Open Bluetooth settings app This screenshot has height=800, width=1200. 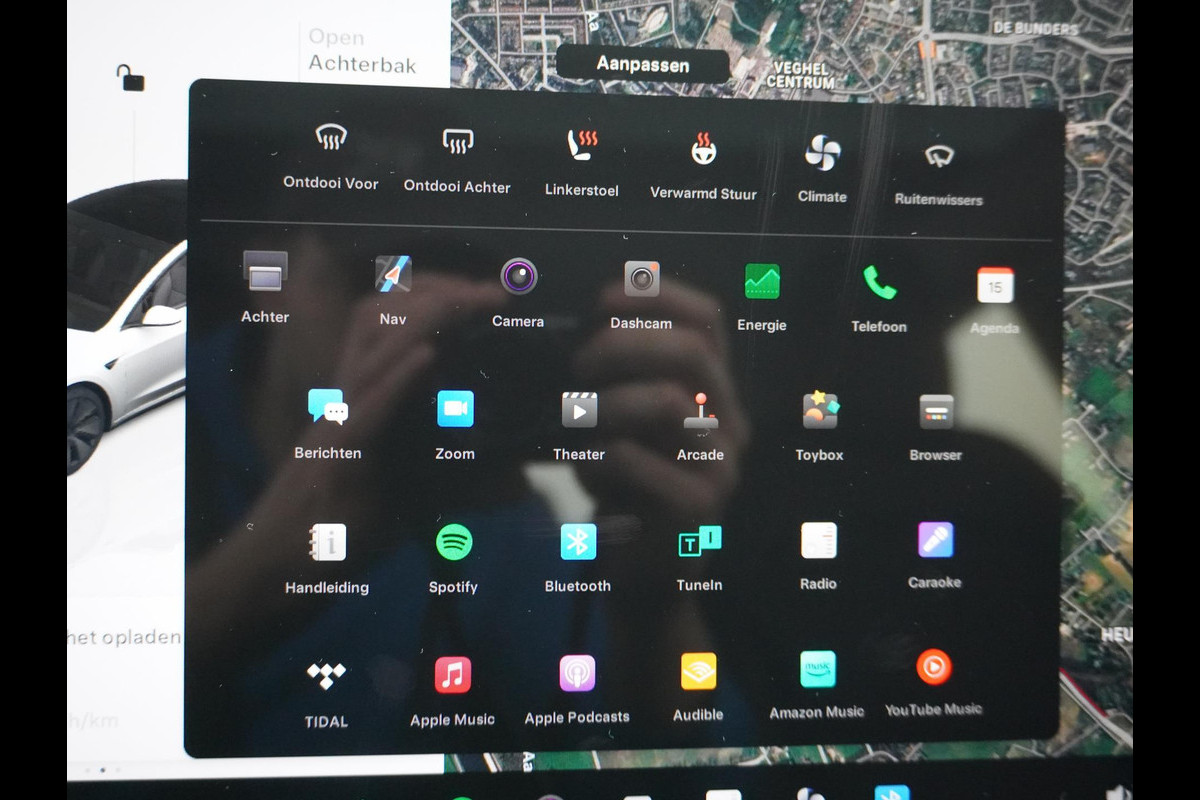[578, 542]
